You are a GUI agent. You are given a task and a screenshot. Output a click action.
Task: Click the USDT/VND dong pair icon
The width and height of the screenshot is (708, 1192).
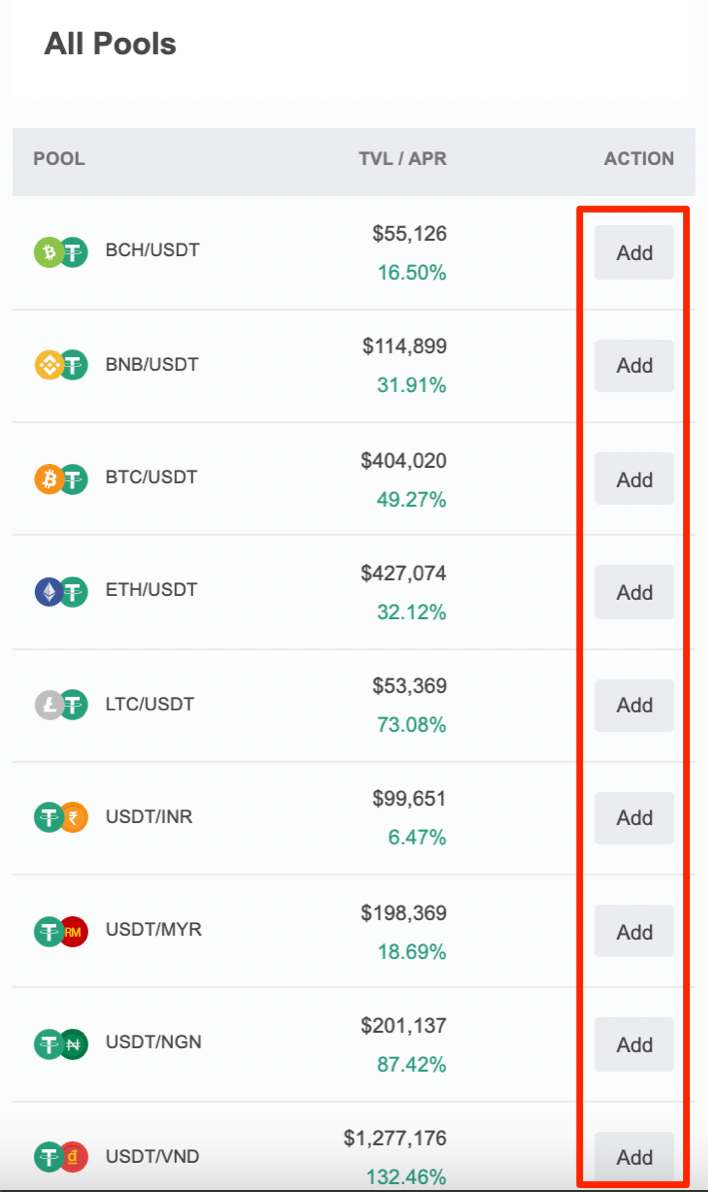(61, 1156)
